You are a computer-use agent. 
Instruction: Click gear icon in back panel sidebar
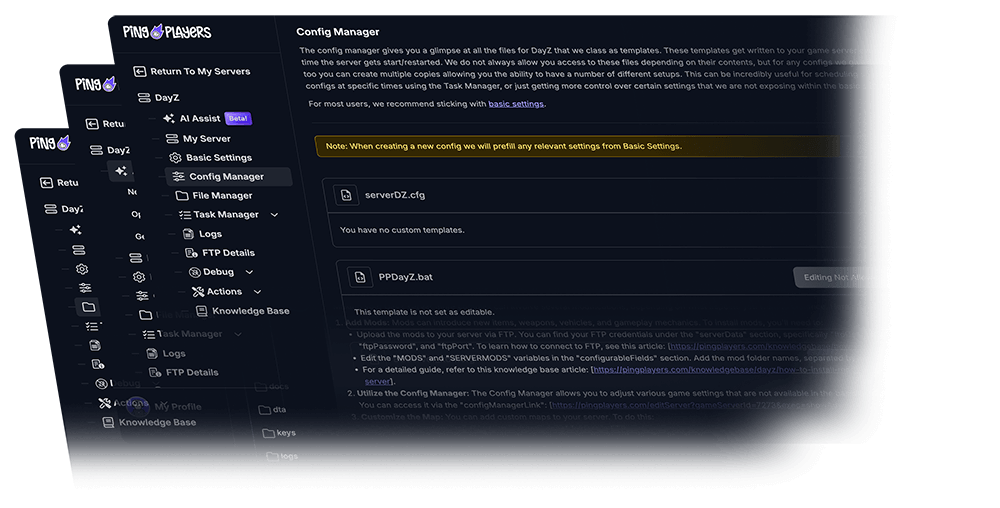(x=82, y=269)
